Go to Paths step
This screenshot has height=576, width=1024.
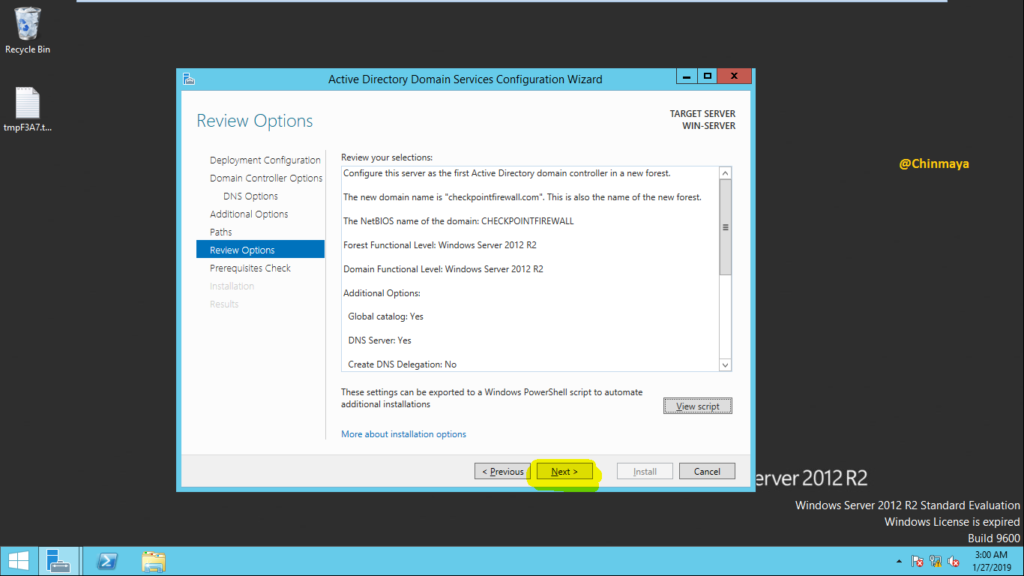[x=221, y=232]
